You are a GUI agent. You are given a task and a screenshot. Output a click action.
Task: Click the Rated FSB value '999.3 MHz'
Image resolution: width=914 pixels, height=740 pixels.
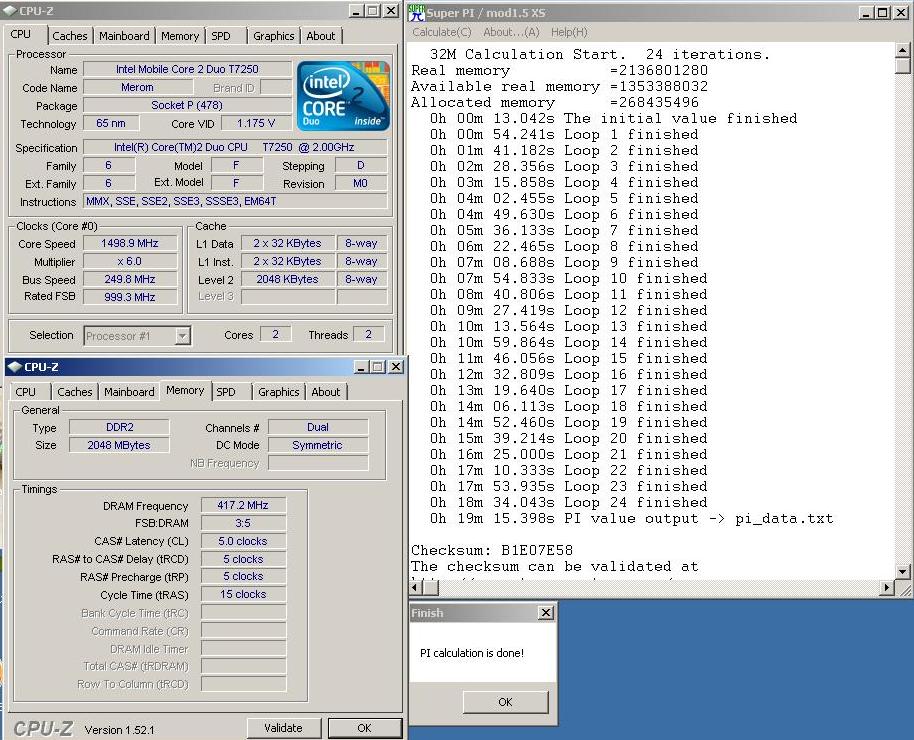(129, 297)
